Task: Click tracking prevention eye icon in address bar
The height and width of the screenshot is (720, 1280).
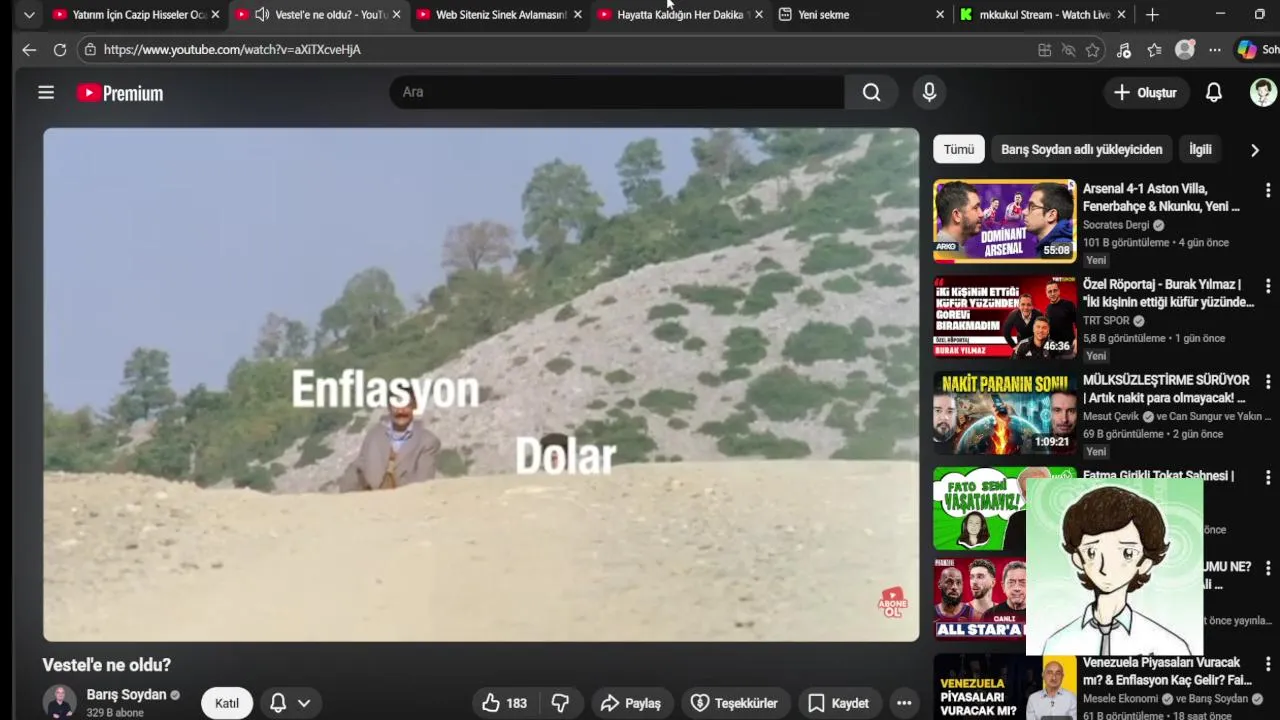Action: coord(1069,50)
